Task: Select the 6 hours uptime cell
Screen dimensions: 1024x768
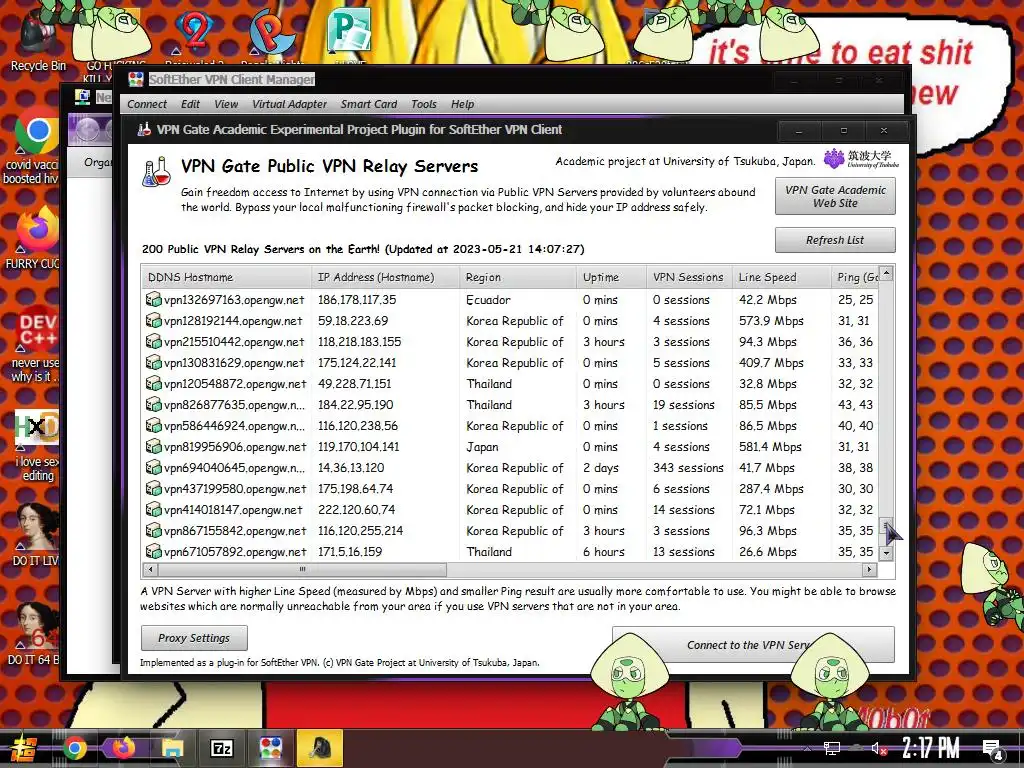Action: (604, 552)
